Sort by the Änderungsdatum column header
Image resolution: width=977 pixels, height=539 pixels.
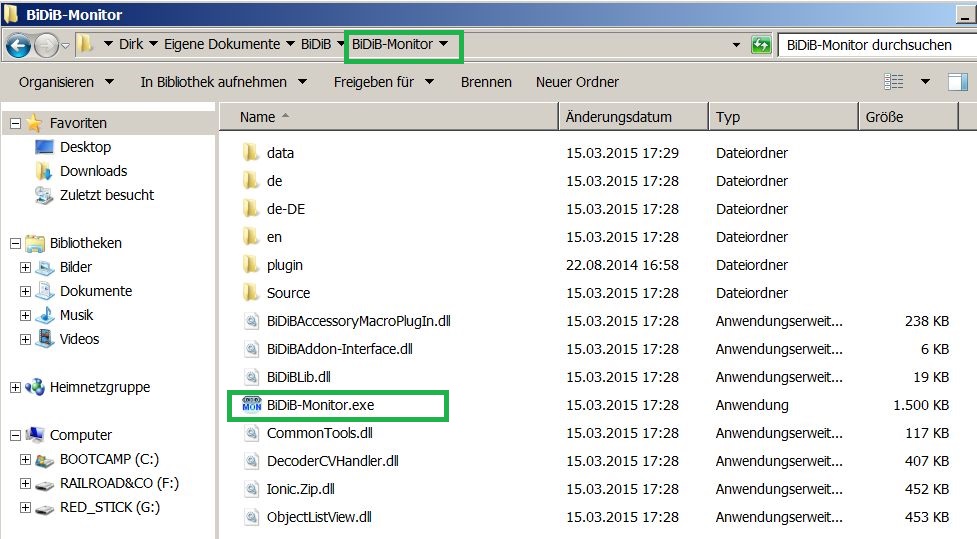633,117
